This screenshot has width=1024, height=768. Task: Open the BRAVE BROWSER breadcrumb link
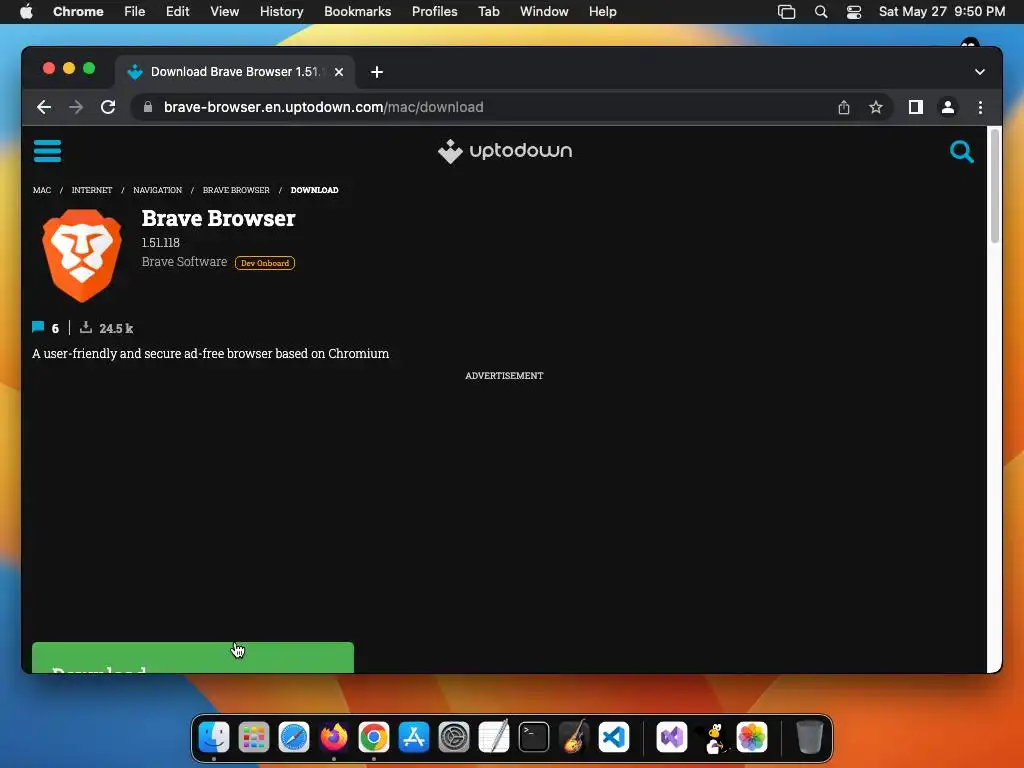(x=236, y=190)
